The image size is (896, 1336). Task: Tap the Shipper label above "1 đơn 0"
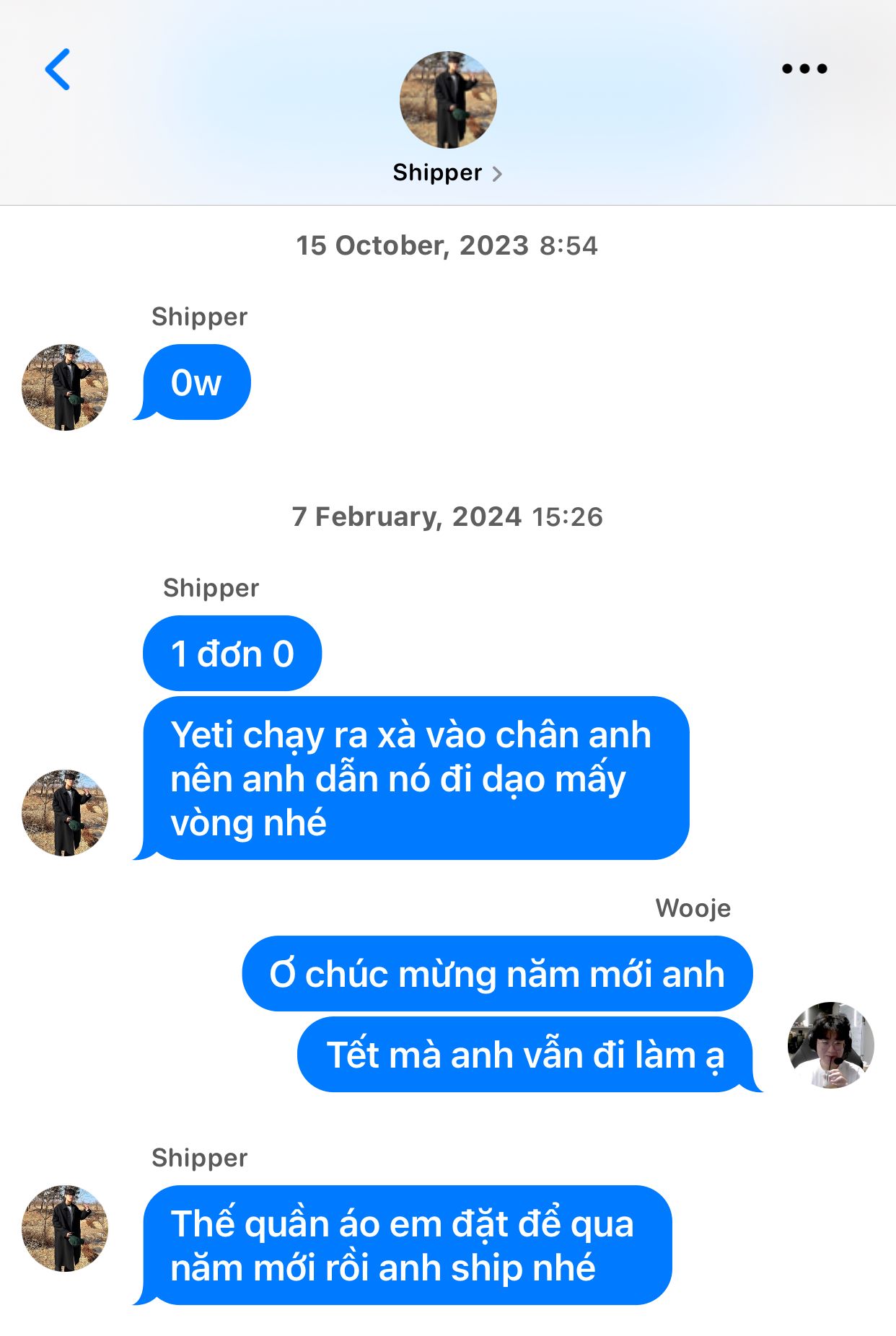pos(211,588)
